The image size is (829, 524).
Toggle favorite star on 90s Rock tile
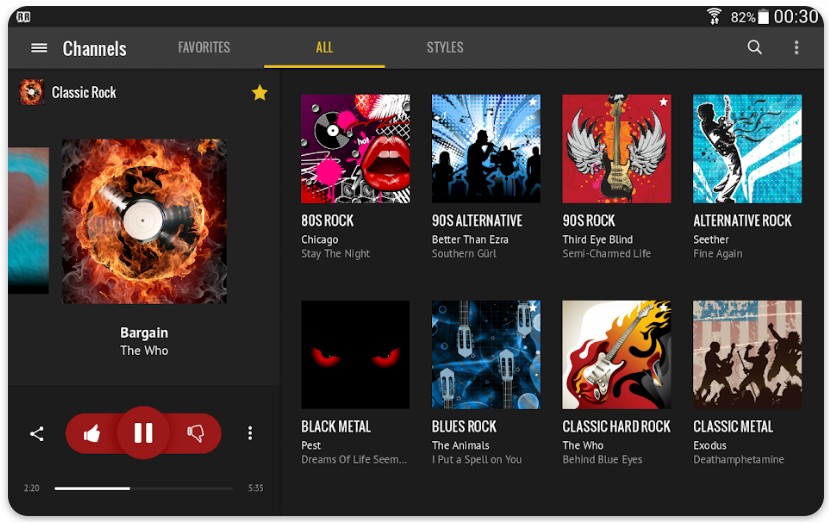tap(663, 102)
